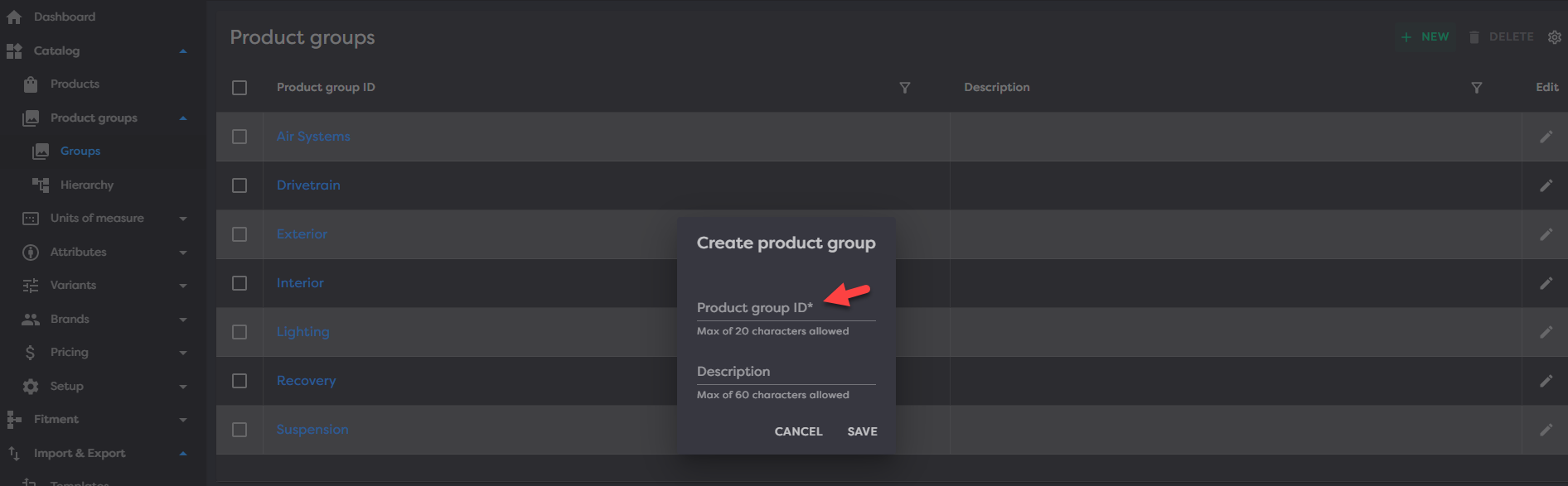Click the Pricing dollar sign icon
The image size is (1568, 486).
(31, 353)
